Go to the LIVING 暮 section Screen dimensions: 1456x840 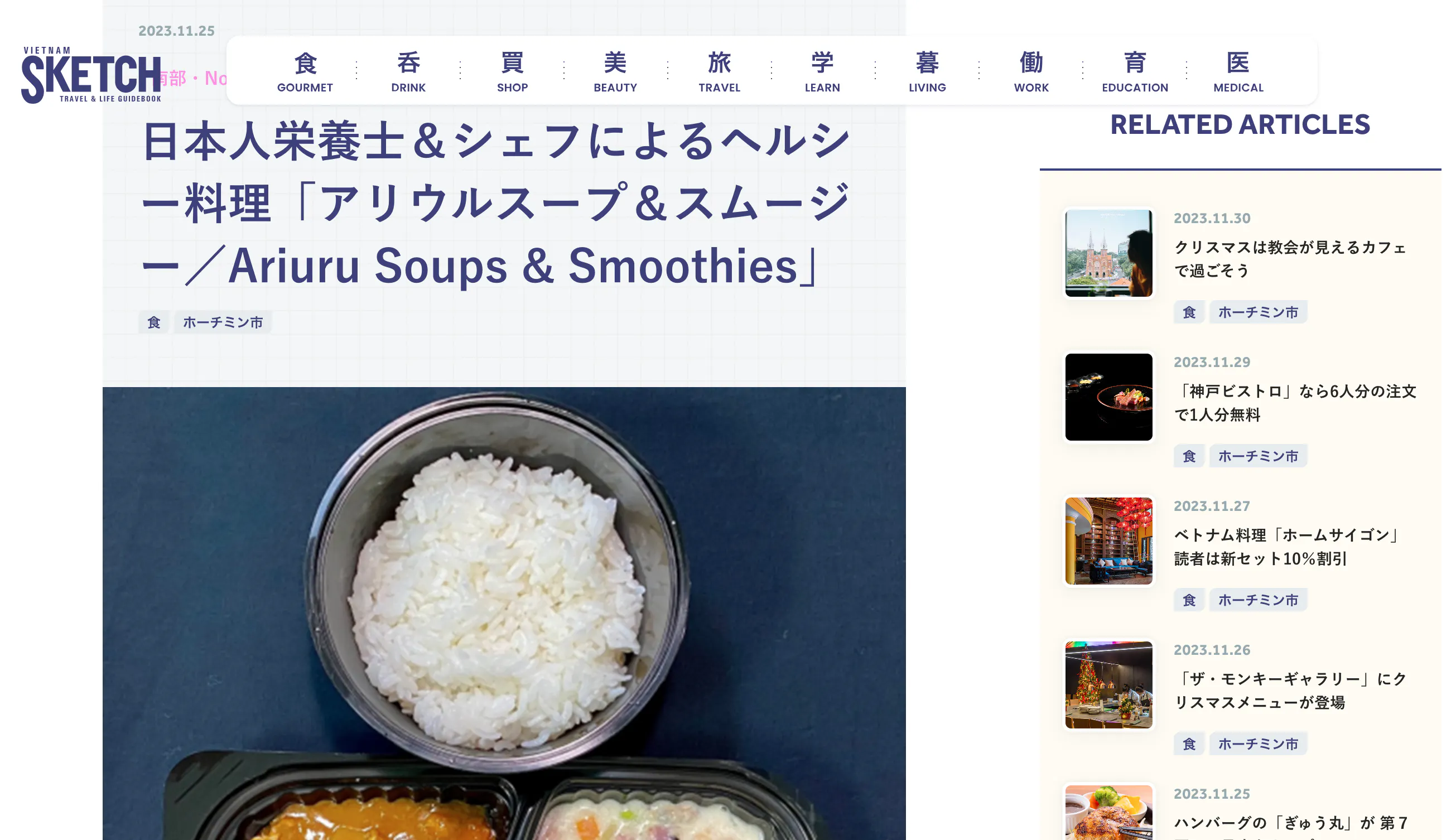pyautogui.click(x=927, y=71)
